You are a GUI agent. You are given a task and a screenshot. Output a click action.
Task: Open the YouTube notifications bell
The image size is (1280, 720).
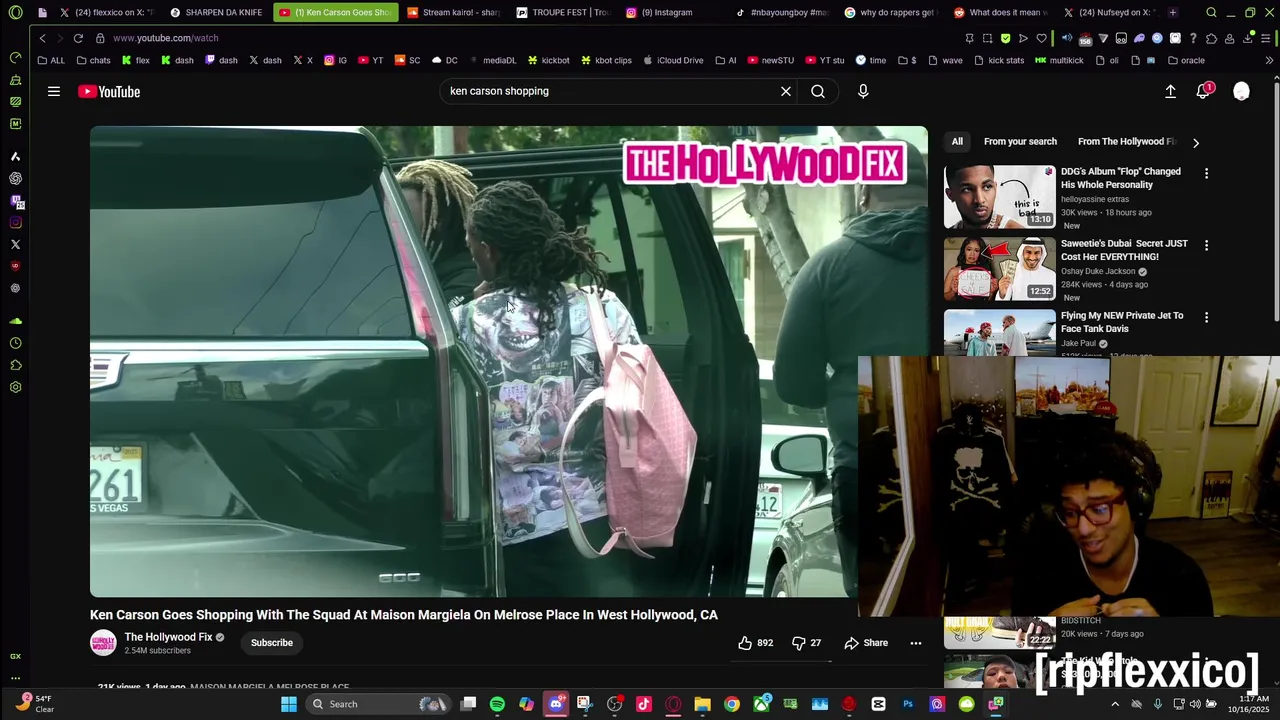(x=1204, y=91)
